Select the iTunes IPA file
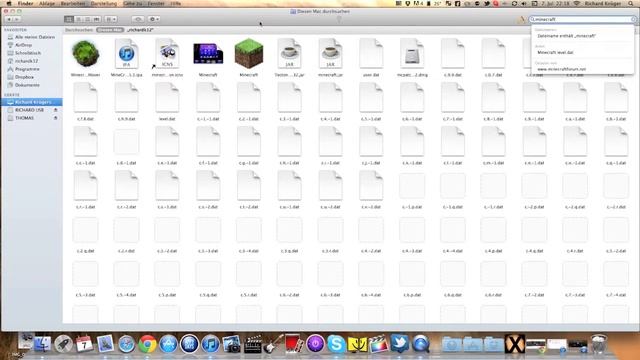Image resolution: width=640 pixels, height=360 pixels. click(126, 54)
